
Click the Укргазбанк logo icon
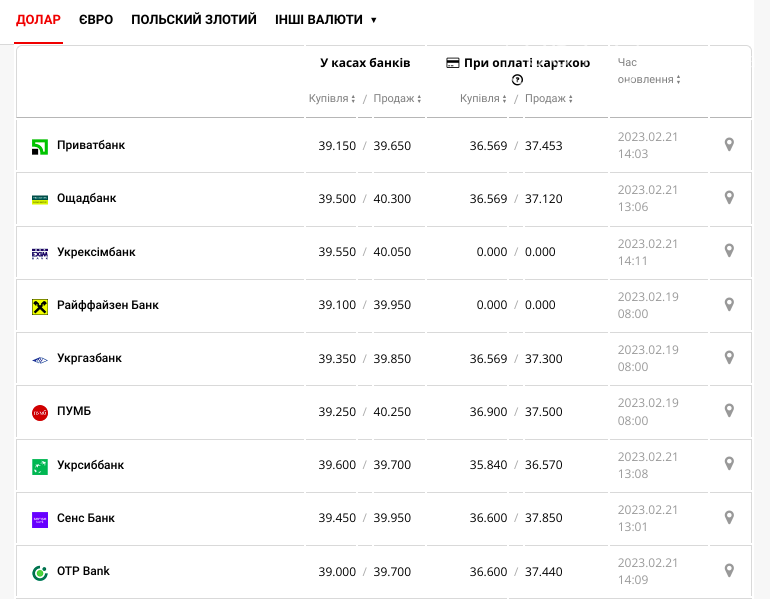coord(40,360)
